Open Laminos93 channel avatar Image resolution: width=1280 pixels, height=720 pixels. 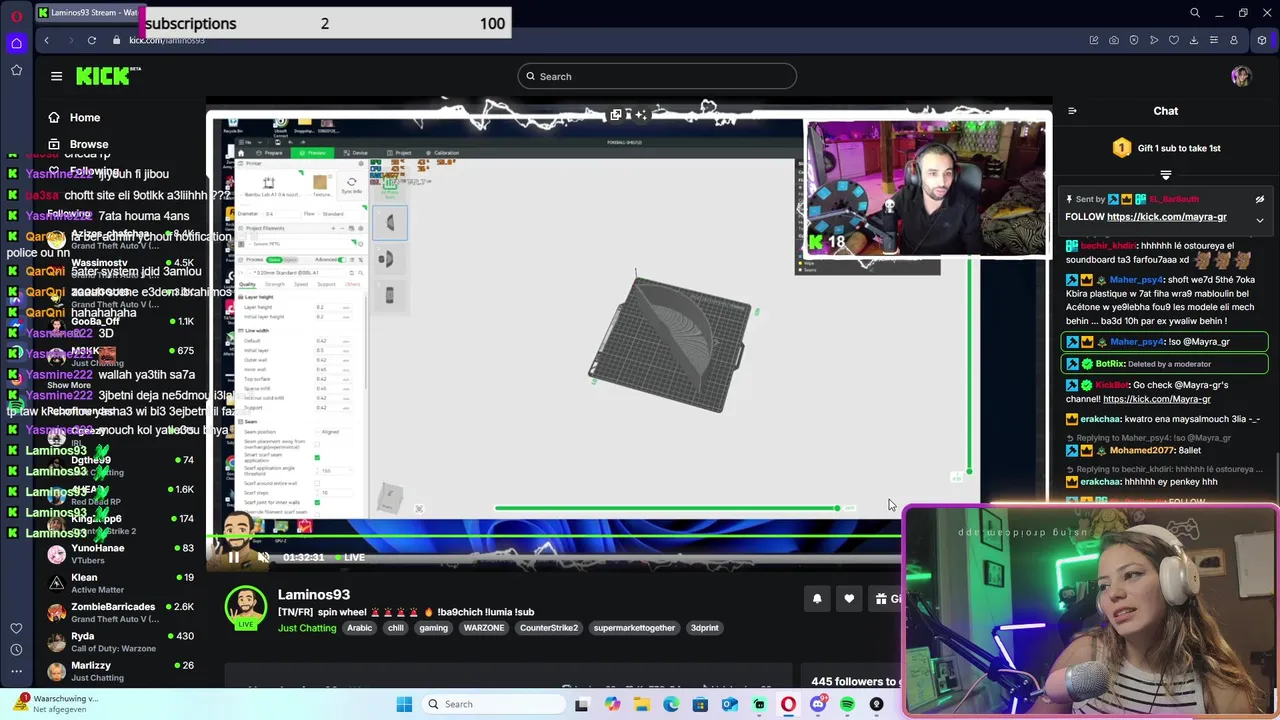(x=246, y=608)
